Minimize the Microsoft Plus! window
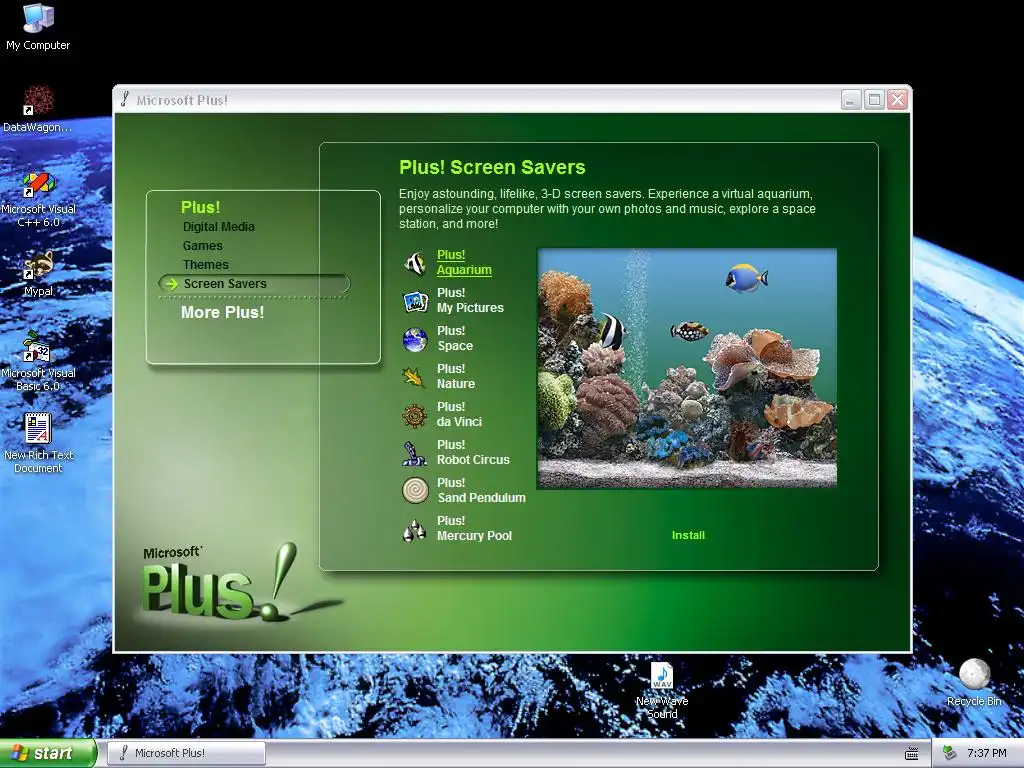The image size is (1024, 768). (851, 100)
